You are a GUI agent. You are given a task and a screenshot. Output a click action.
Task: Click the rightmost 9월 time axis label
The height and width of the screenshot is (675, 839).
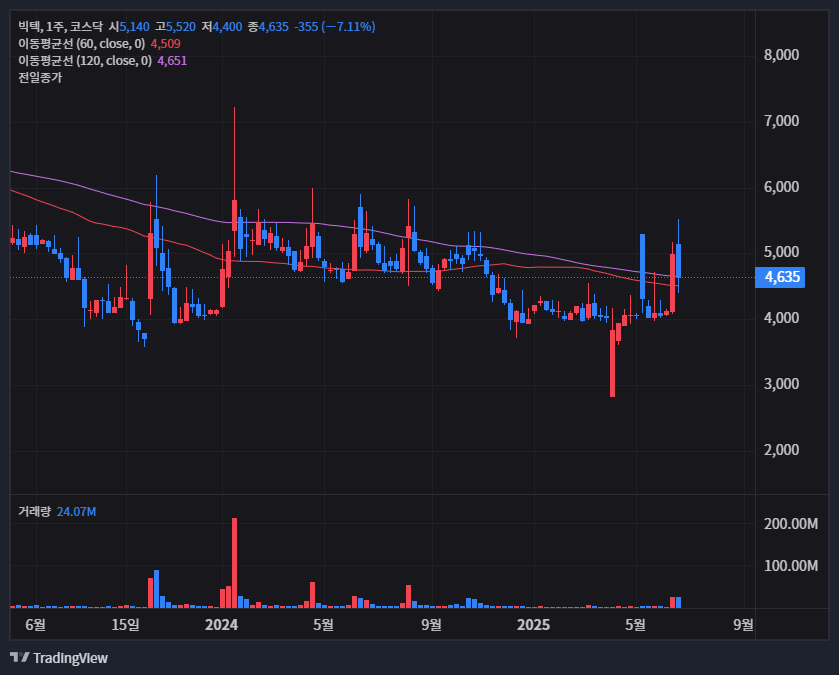pyautogui.click(x=743, y=625)
